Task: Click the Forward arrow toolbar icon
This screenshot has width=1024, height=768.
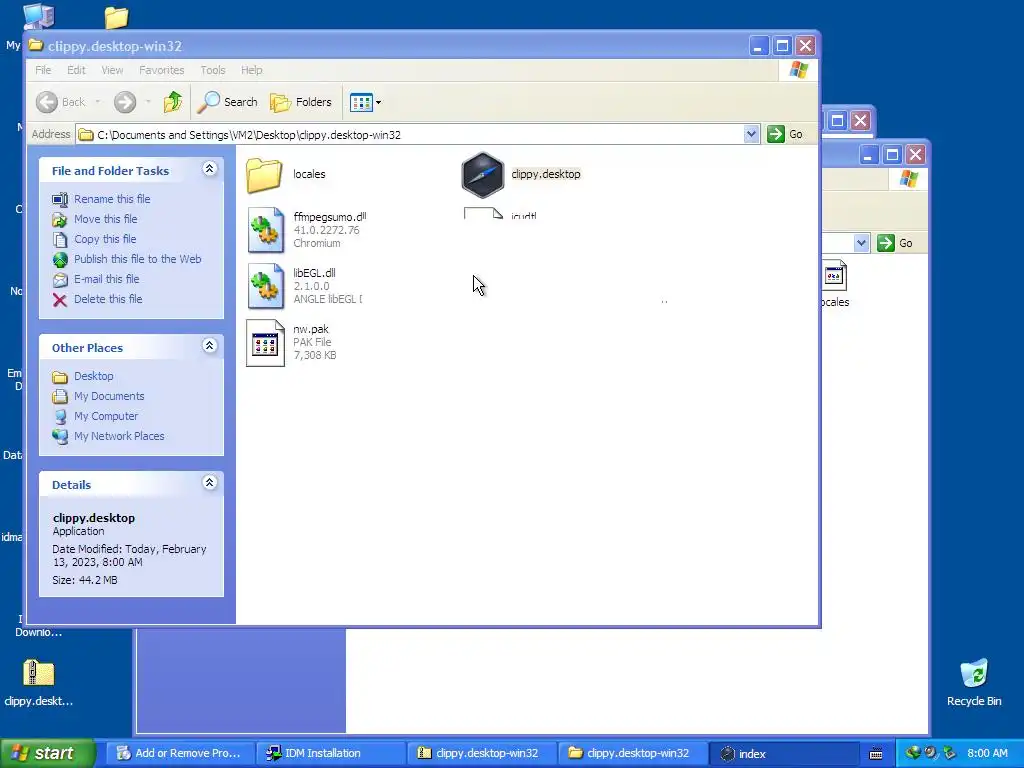Action: coord(125,102)
